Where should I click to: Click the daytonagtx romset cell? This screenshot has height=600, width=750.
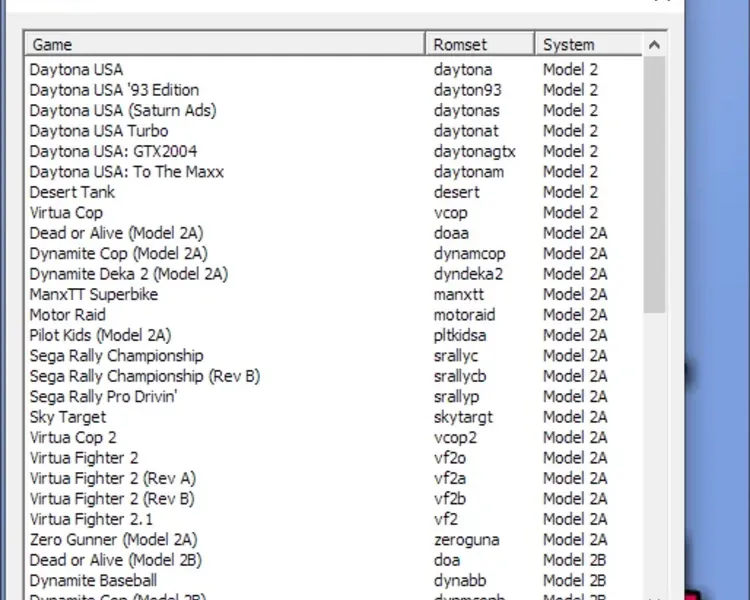coord(474,152)
